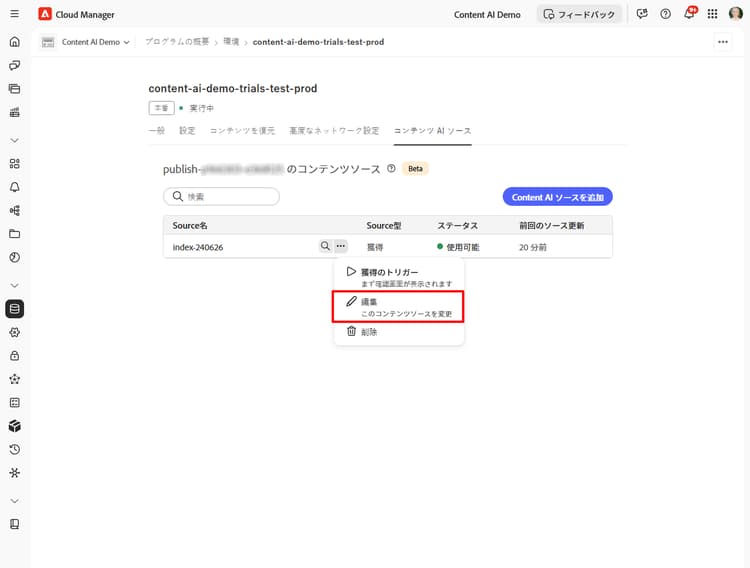Switch to the 一般 tab
This screenshot has width=750, height=568.
coord(156,131)
